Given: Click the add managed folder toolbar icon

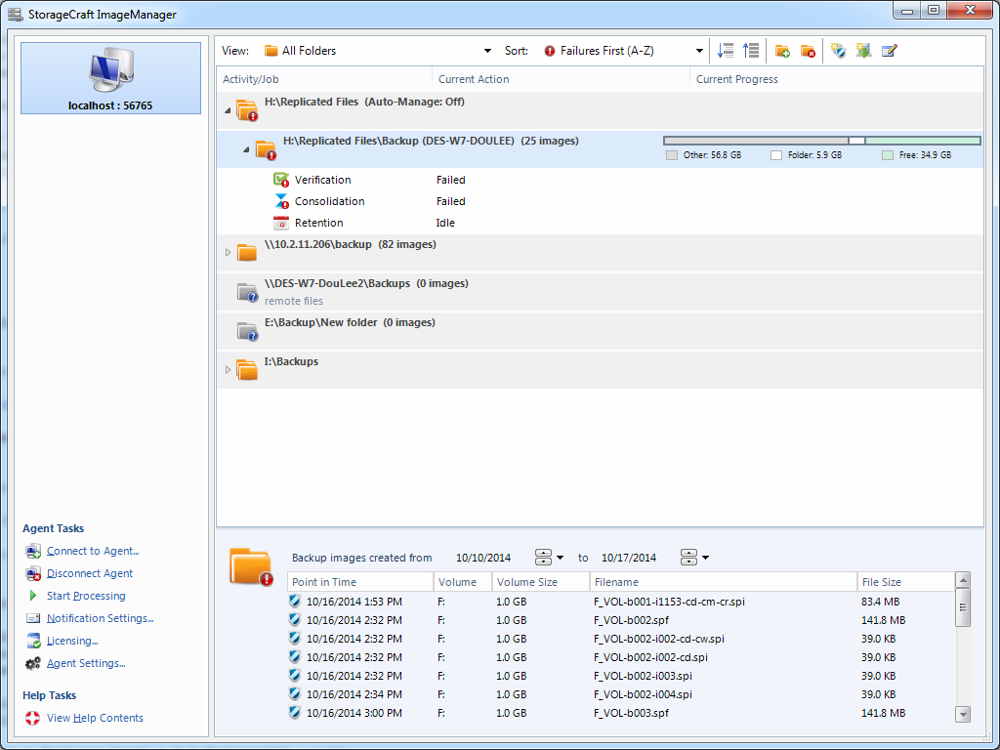Looking at the screenshot, I should tap(783, 51).
